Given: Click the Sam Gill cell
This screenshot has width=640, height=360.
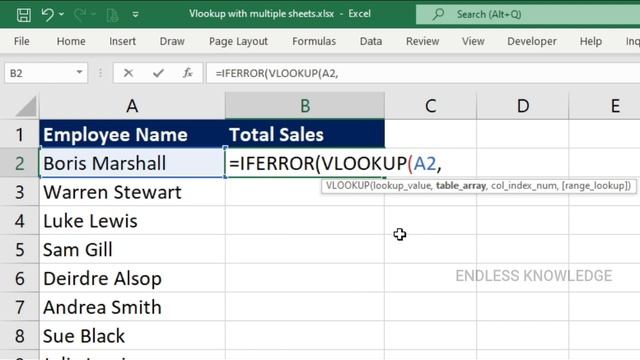Looking at the screenshot, I should pos(132,249).
